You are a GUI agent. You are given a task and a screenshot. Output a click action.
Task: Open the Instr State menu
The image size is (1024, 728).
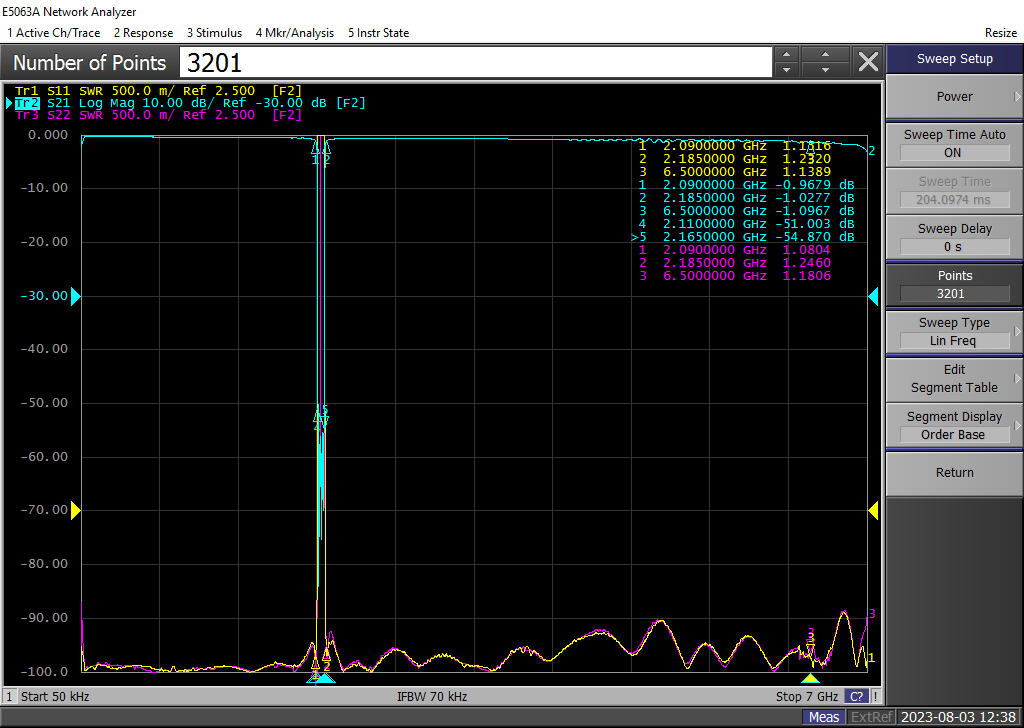pyautogui.click(x=378, y=33)
